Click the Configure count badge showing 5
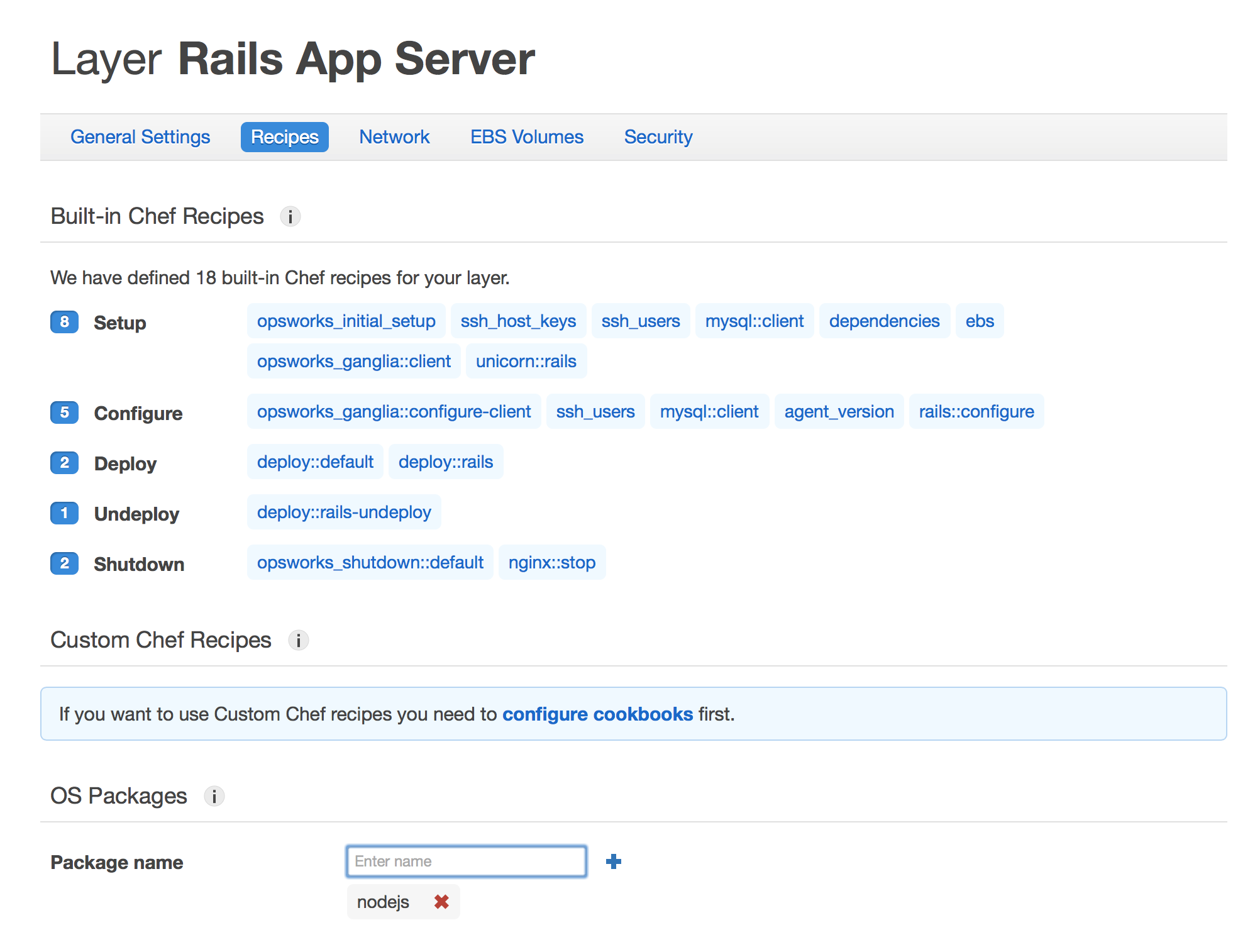Viewport: 1255px width, 952px height. pyautogui.click(x=64, y=412)
